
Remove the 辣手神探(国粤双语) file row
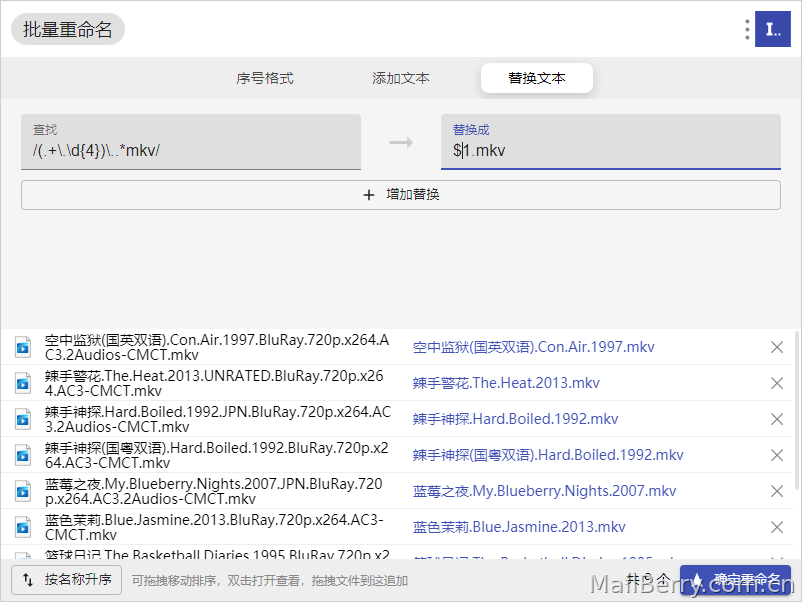pos(777,455)
